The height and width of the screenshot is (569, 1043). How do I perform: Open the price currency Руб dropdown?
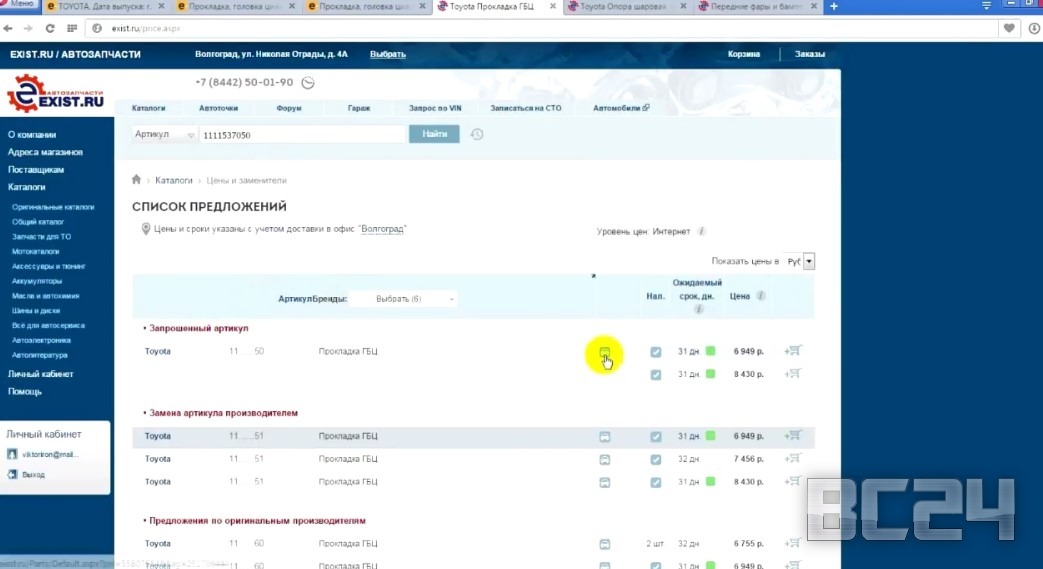[x=800, y=261]
